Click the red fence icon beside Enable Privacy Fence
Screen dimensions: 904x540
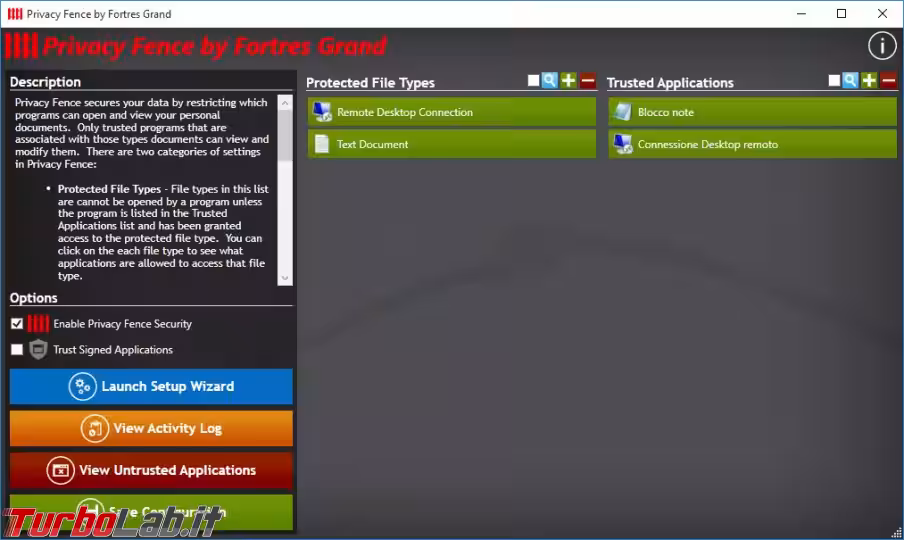38,323
